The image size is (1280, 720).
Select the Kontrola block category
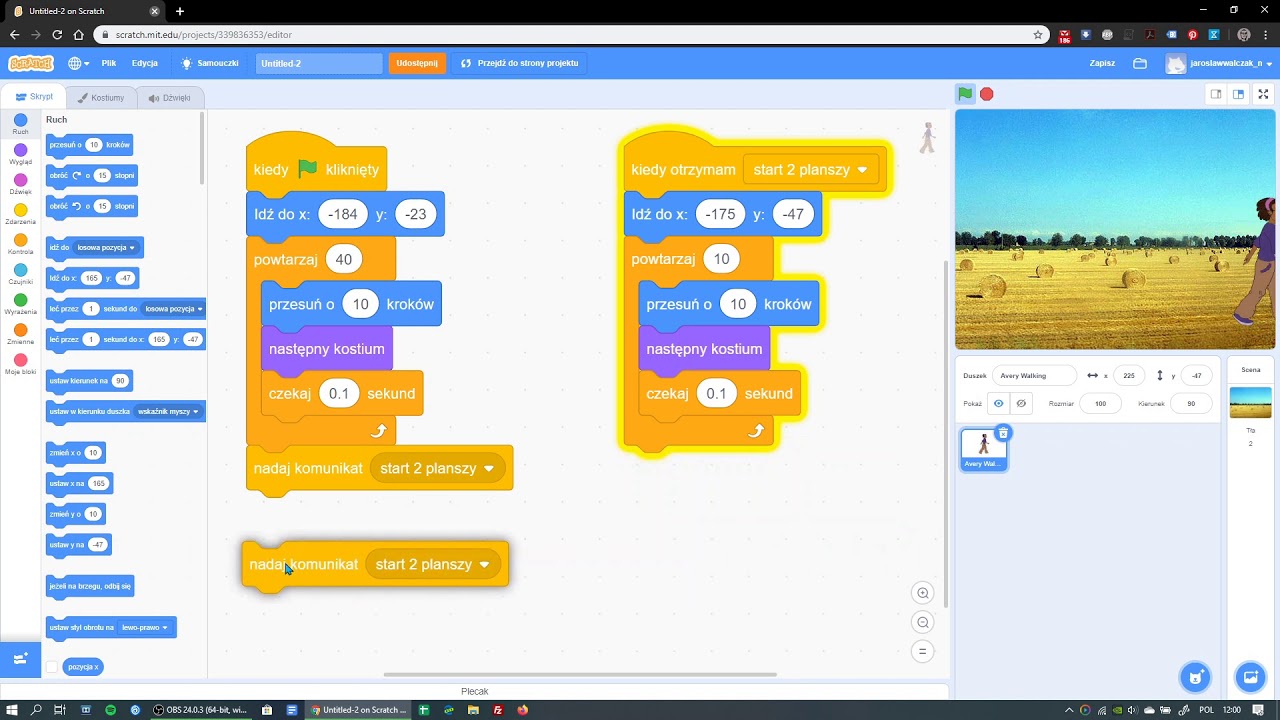(20, 245)
